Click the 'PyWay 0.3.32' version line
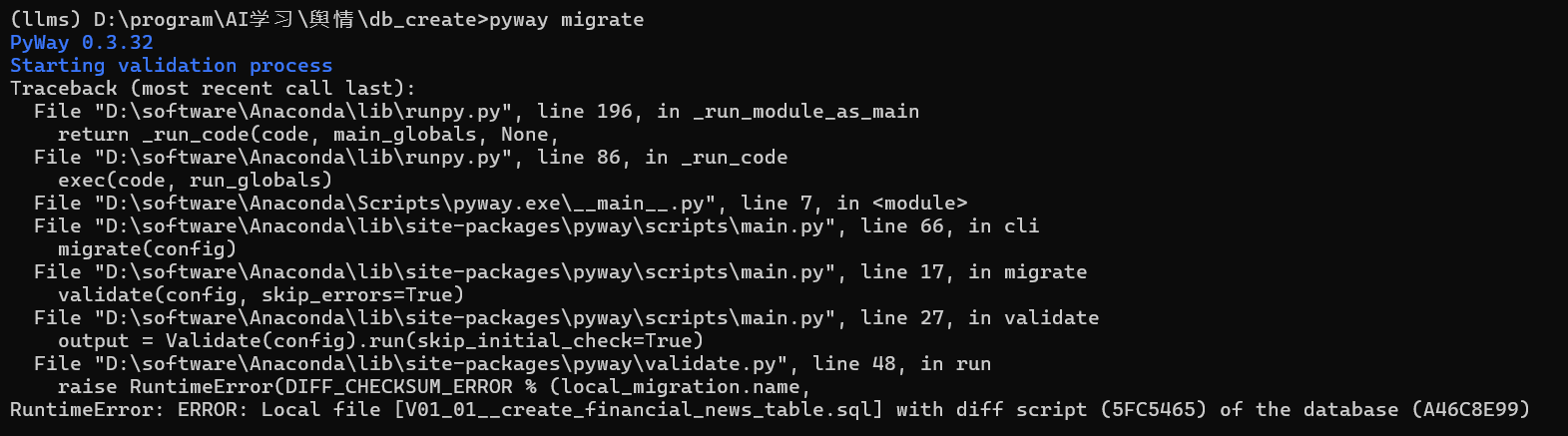 click(x=82, y=43)
